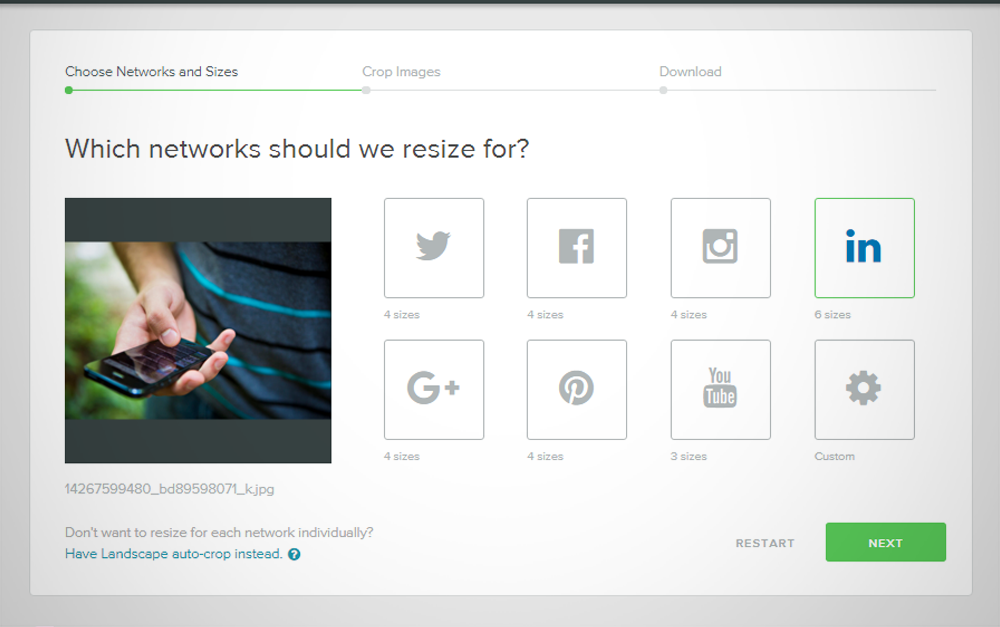Screen dimensions: 1000x627
Task: Switch to the Crop Images step
Action: point(401,72)
